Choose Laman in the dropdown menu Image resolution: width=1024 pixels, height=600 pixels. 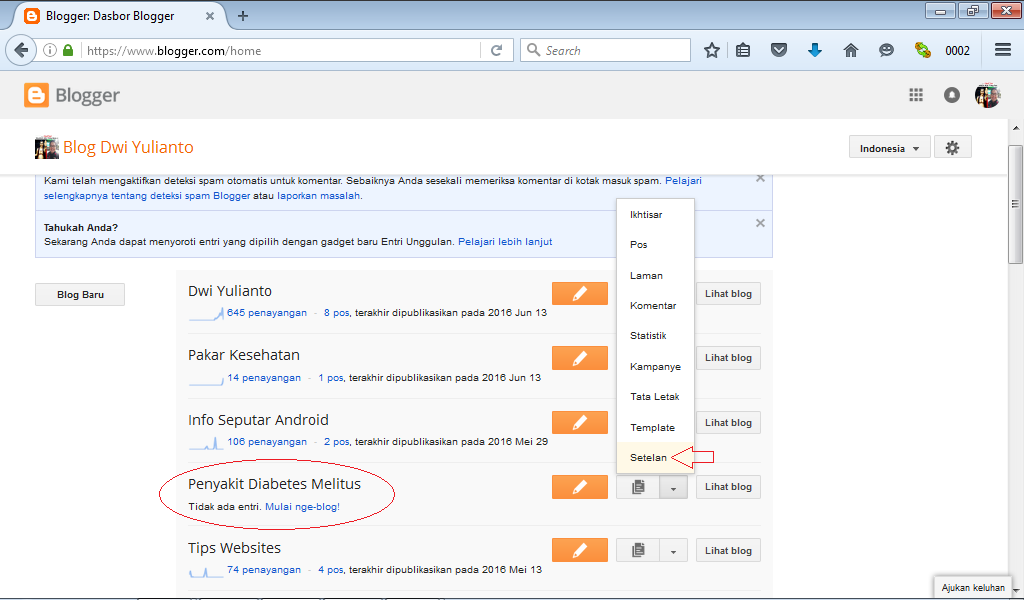(655, 276)
